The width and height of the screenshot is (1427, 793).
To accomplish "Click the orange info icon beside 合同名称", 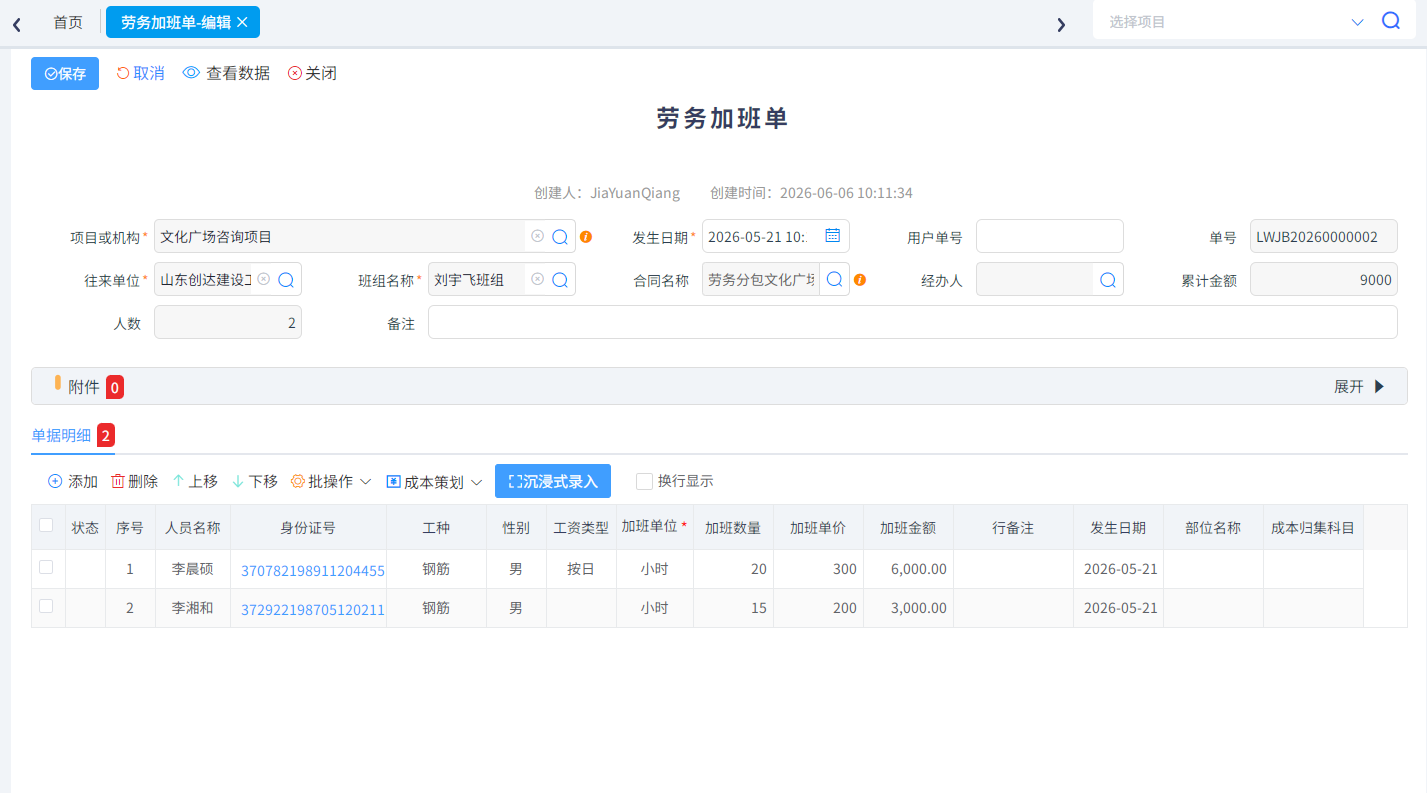I will (x=860, y=280).
